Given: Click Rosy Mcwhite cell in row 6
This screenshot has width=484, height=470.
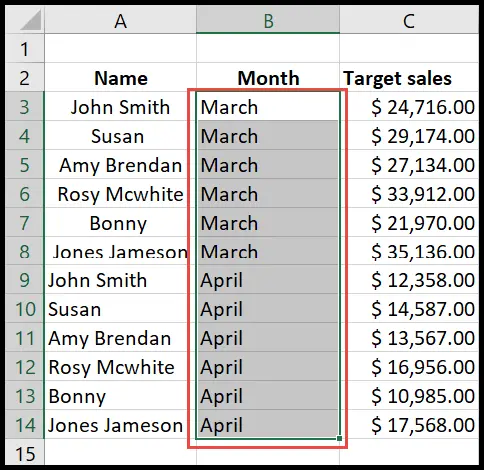Looking at the screenshot, I should (x=120, y=193).
